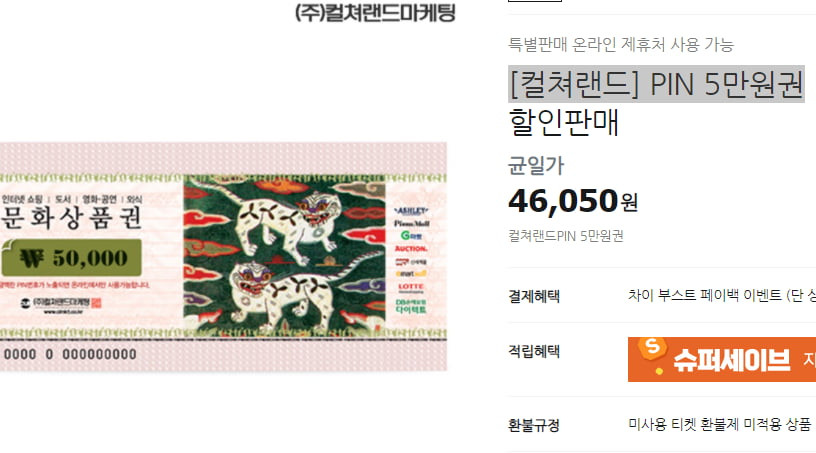Click the PizzaMall logo on the voucher
Image resolution: width=816 pixels, height=453 pixels.
click(x=412, y=223)
